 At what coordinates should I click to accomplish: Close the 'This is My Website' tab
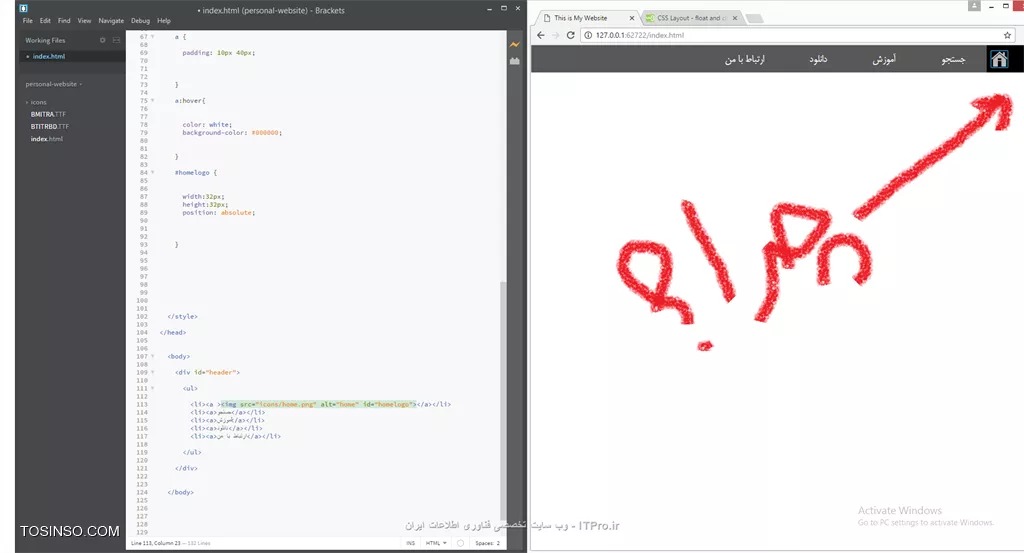coord(632,18)
